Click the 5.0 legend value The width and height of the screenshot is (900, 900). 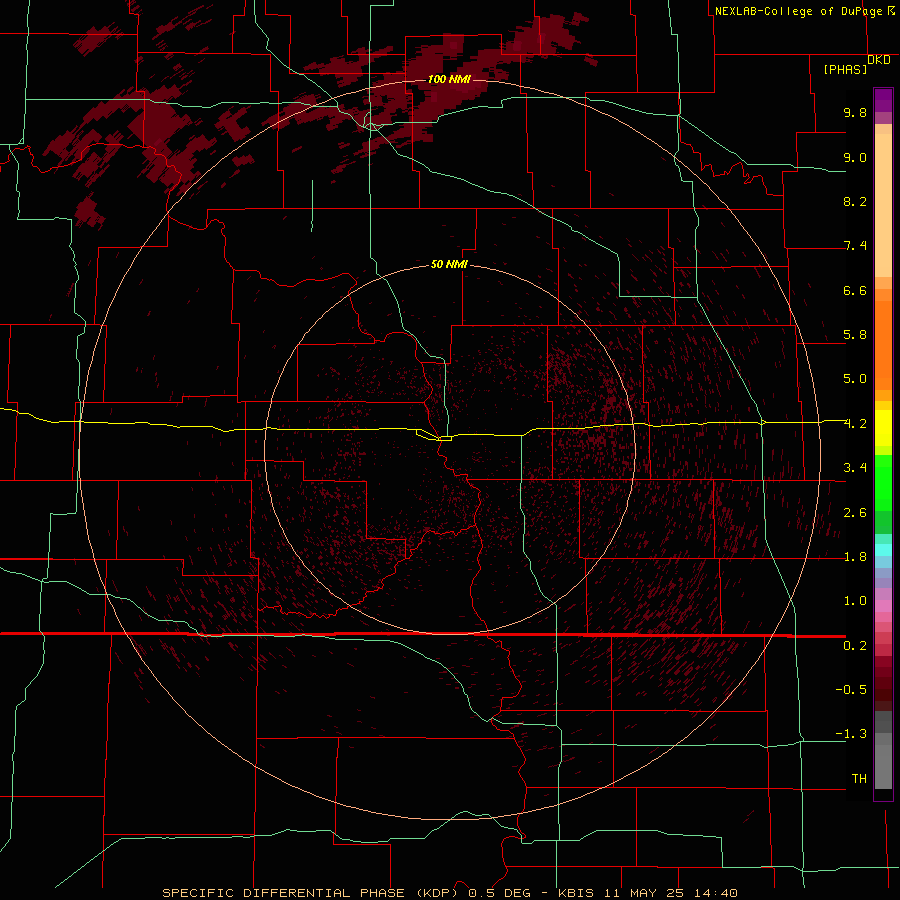(x=855, y=379)
